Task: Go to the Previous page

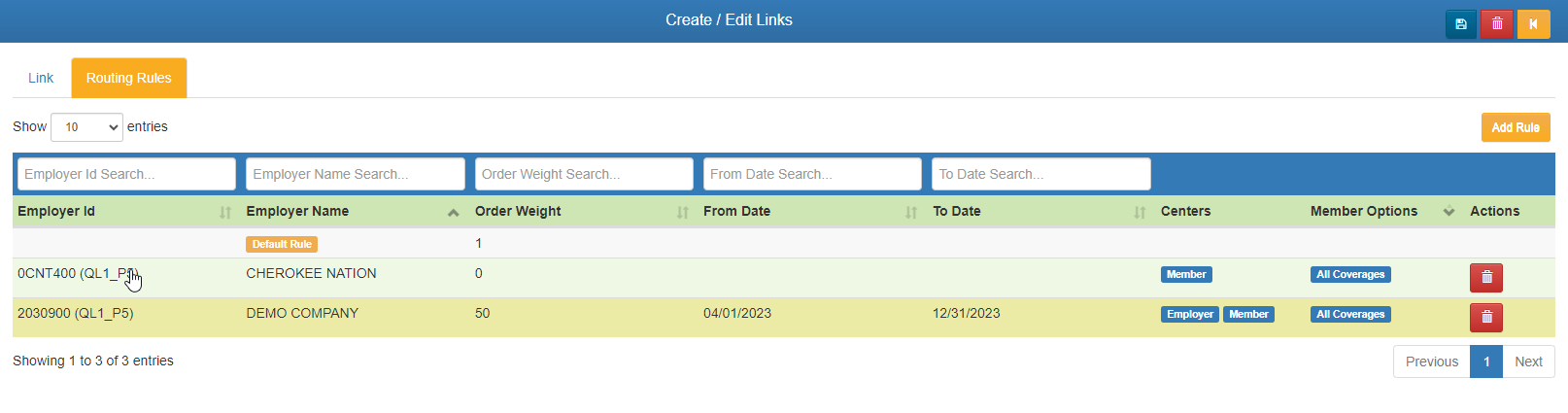Action: point(1431,361)
